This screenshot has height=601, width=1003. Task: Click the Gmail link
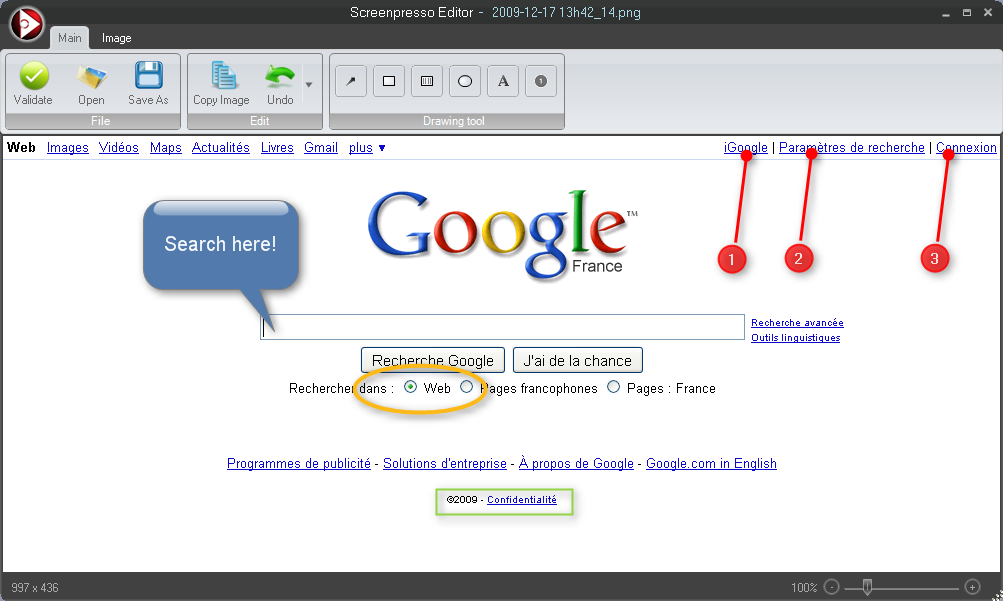click(x=321, y=148)
